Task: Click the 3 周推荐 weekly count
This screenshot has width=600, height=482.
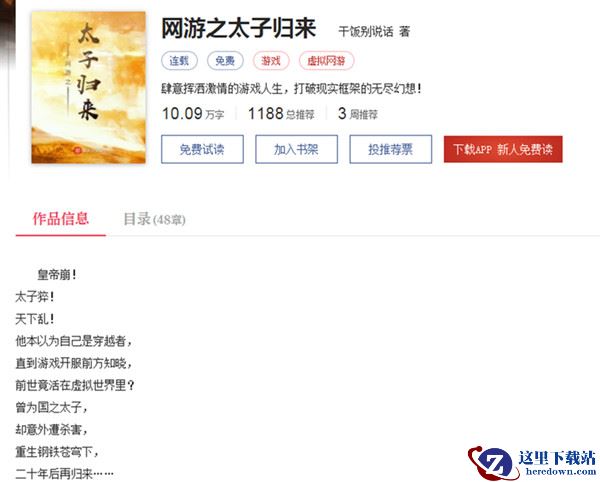Action: pos(357,114)
